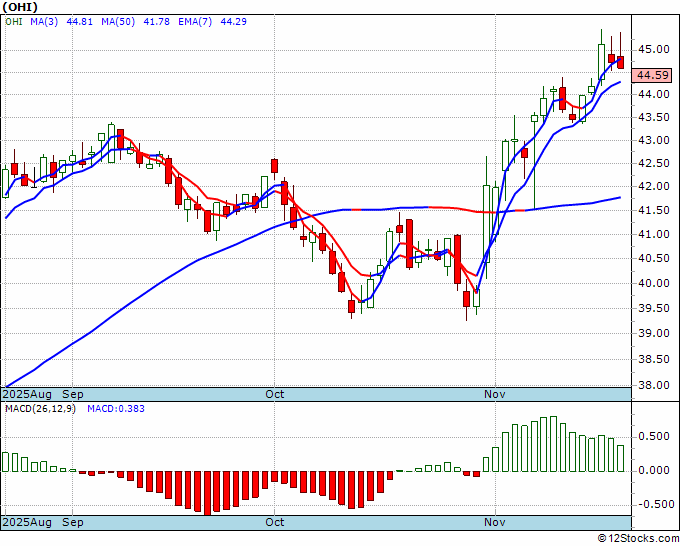
Task: Click the lowest red MACD histogram bar
Action: pos(207,493)
